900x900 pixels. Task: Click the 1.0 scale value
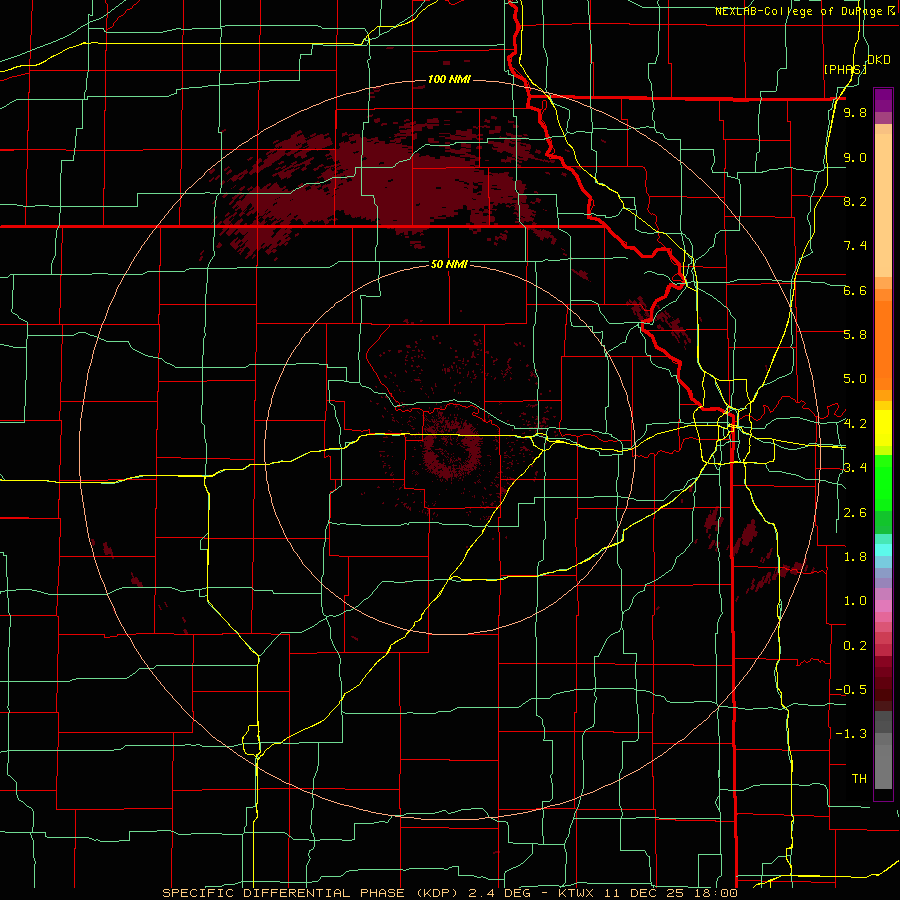(x=855, y=601)
